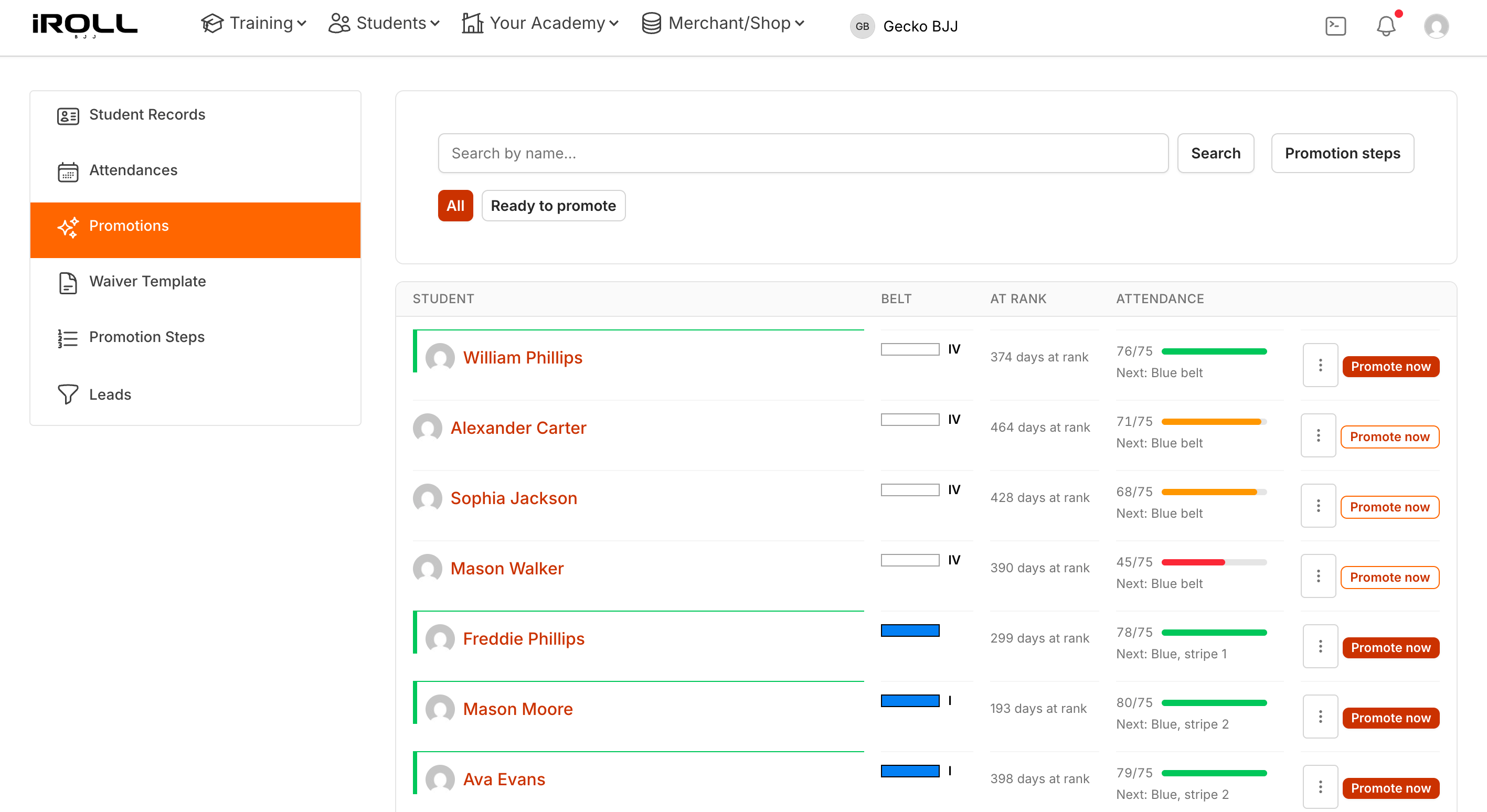Viewport: 1487px width, 812px height.
Task: Promote Freddie Phillips now
Action: pos(1390,647)
